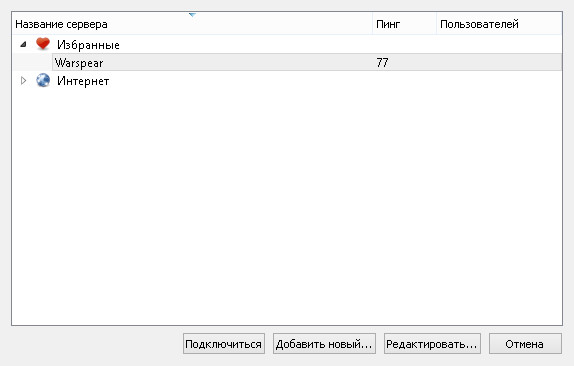The image size is (574, 366).
Task: Click the Редактировать button
Action: pos(432,344)
